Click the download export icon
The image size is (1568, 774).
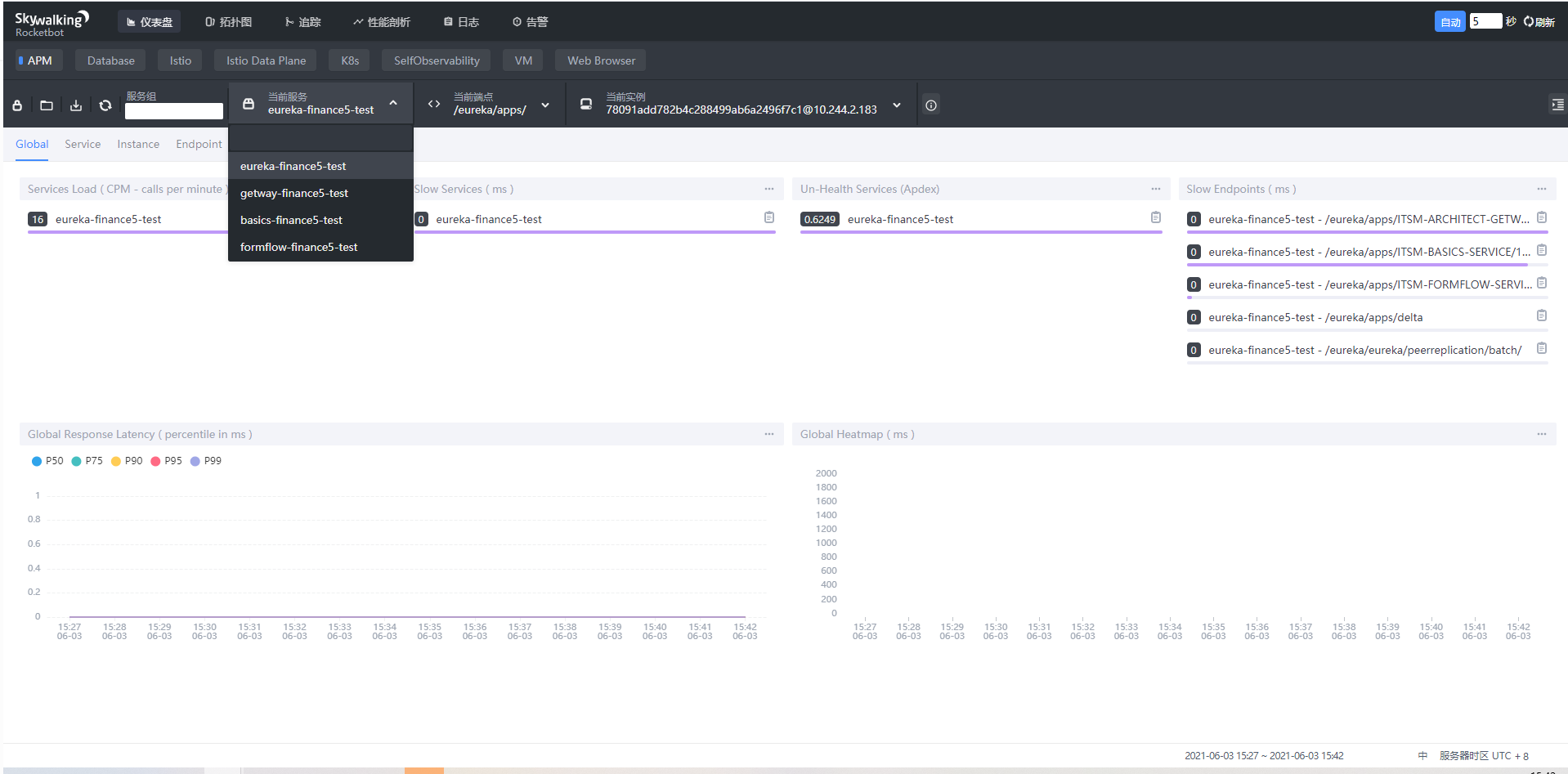(76, 105)
